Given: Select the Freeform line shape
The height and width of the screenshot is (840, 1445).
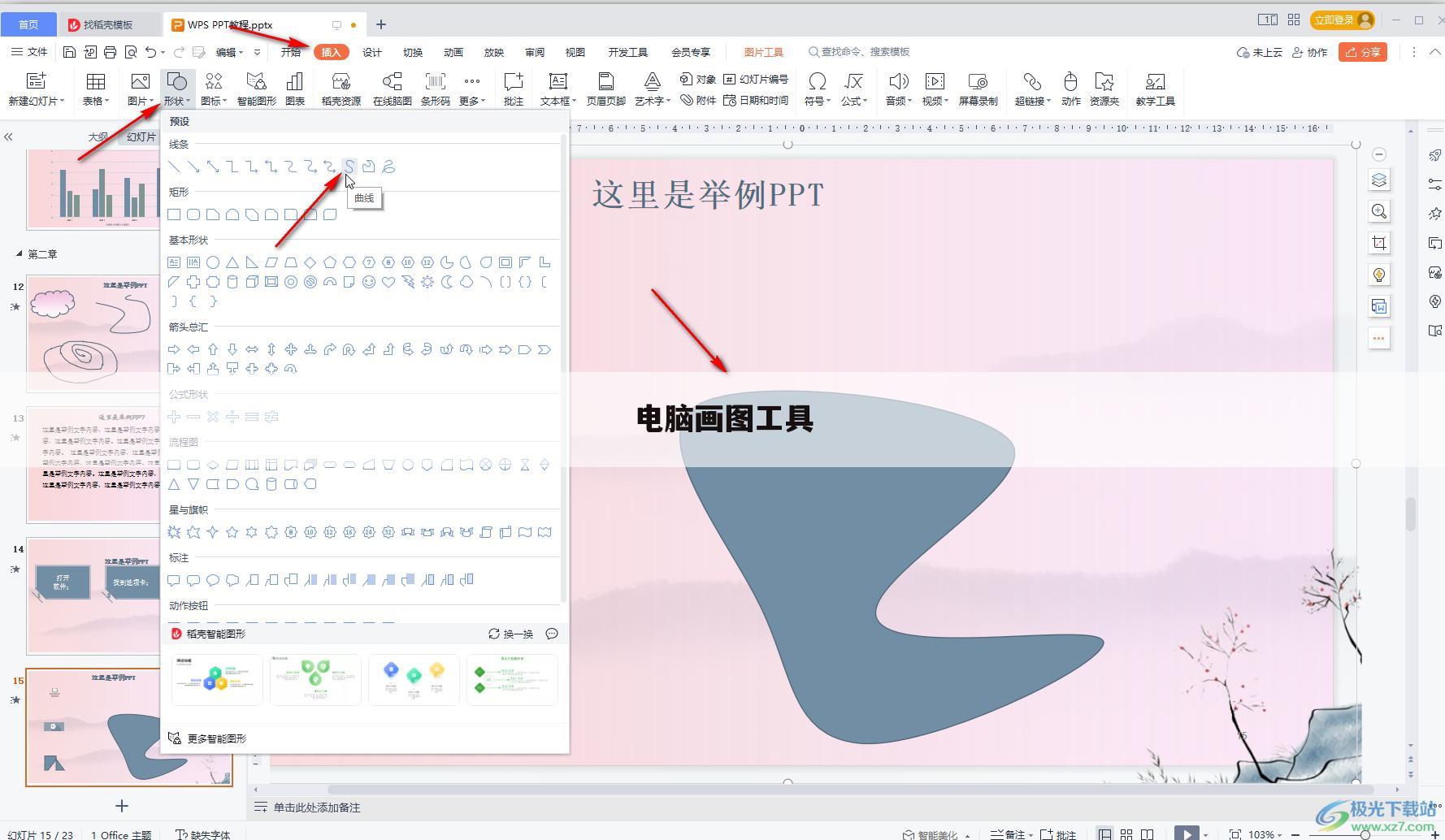Looking at the screenshot, I should [369, 167].
